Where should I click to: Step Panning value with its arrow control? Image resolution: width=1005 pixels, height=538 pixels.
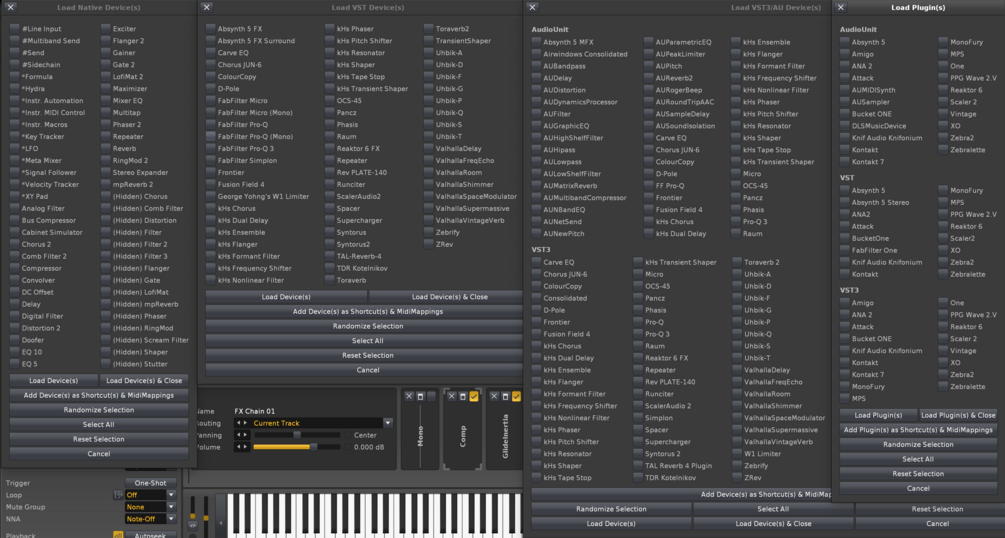[x=242, y=435]
